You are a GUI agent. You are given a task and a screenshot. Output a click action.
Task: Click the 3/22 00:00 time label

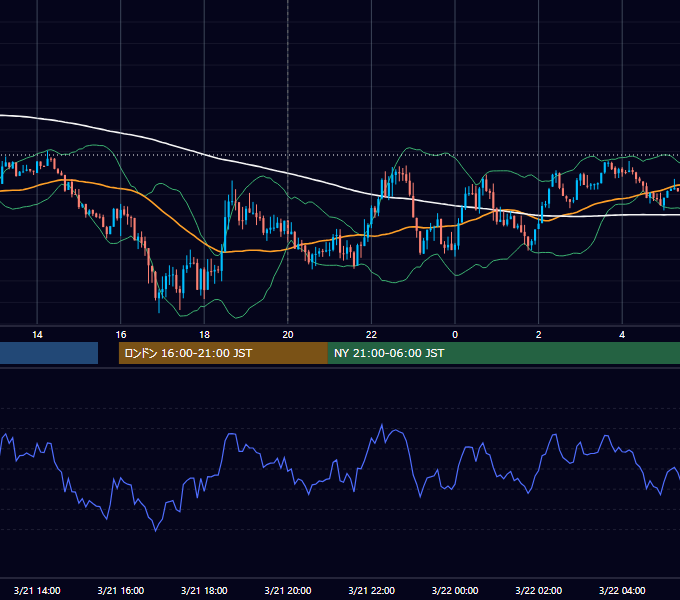(455, 590)
